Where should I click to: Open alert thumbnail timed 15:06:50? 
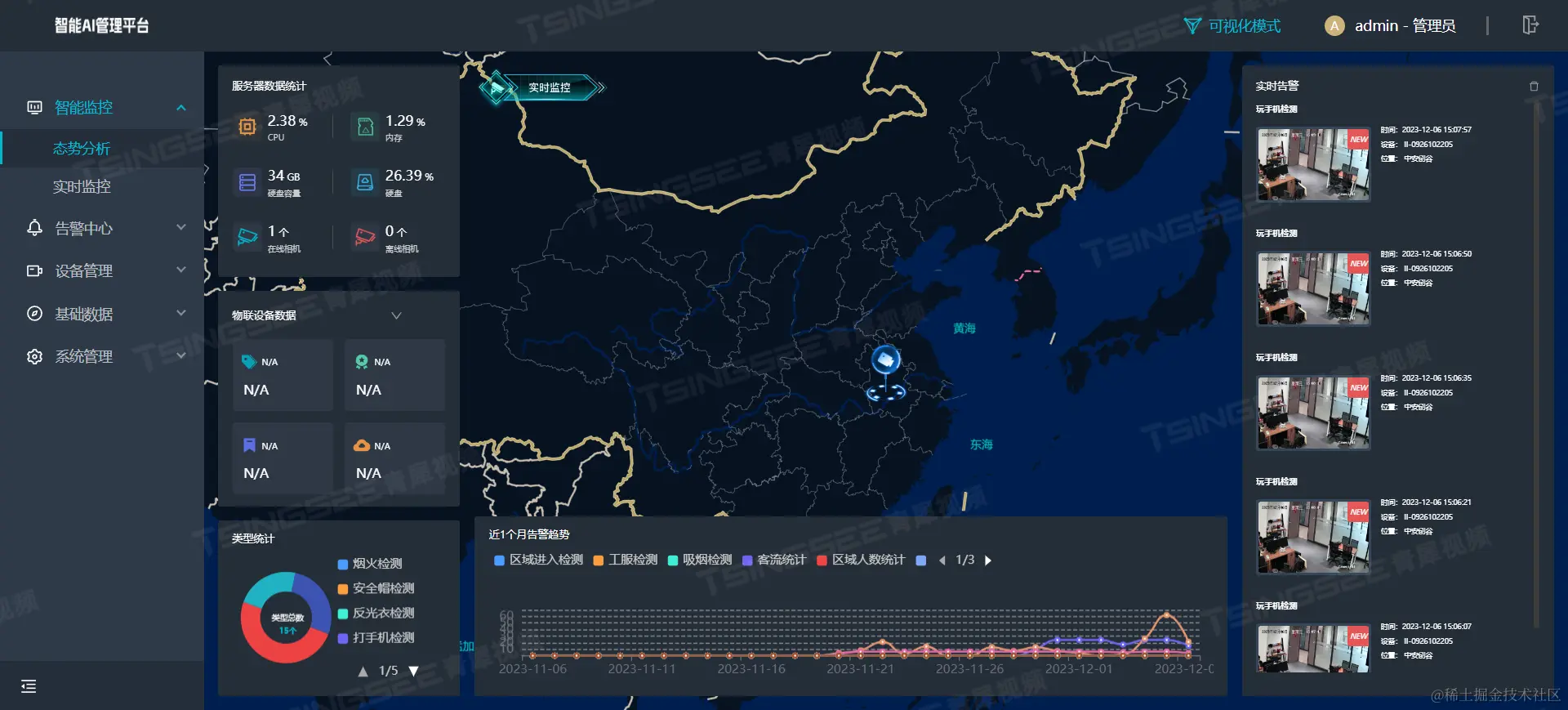click(1313, 288)
